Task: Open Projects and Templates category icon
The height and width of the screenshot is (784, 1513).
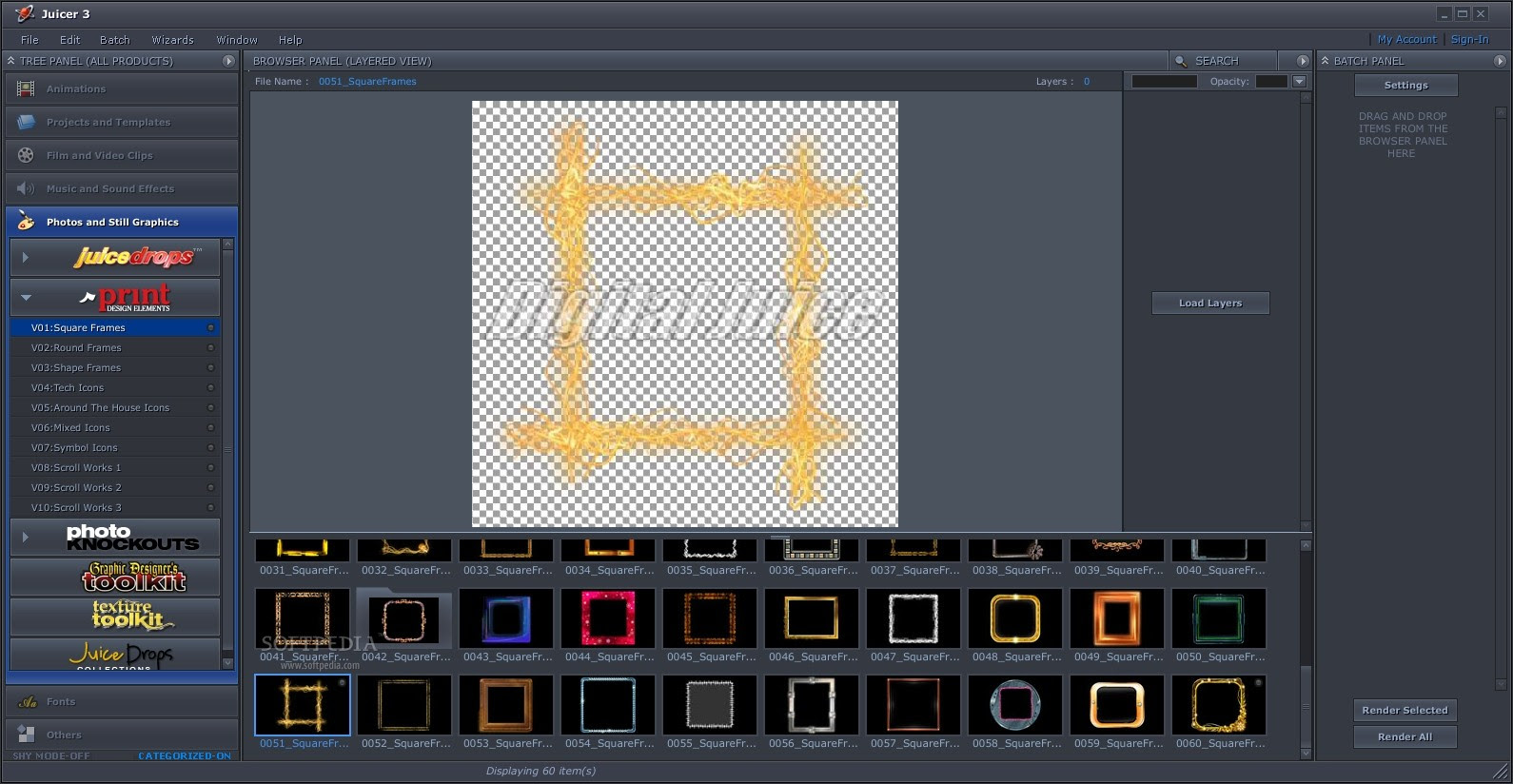Action: click(26, 122)
